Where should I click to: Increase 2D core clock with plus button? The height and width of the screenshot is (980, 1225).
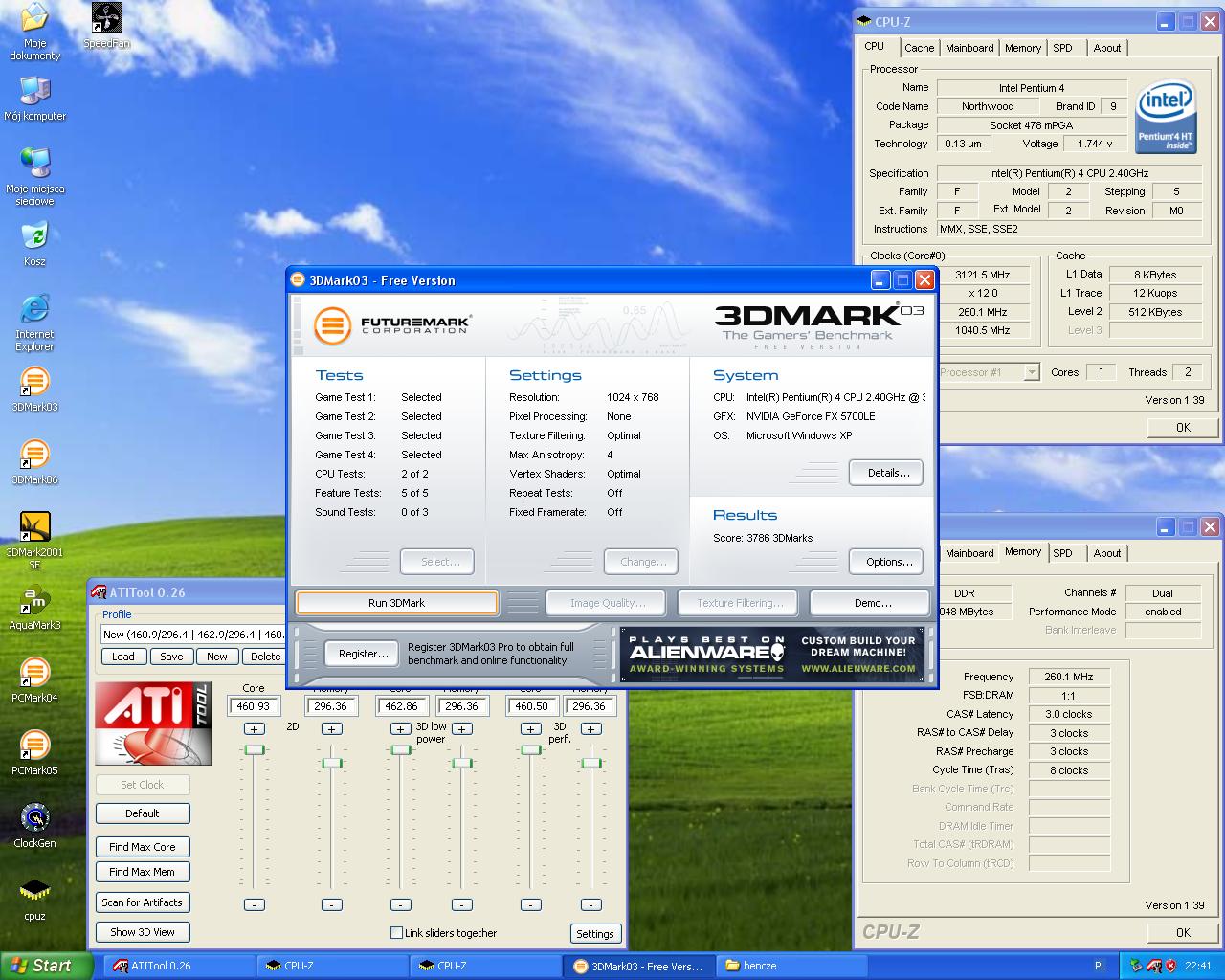pyautogui.click(x=254, y=729)
